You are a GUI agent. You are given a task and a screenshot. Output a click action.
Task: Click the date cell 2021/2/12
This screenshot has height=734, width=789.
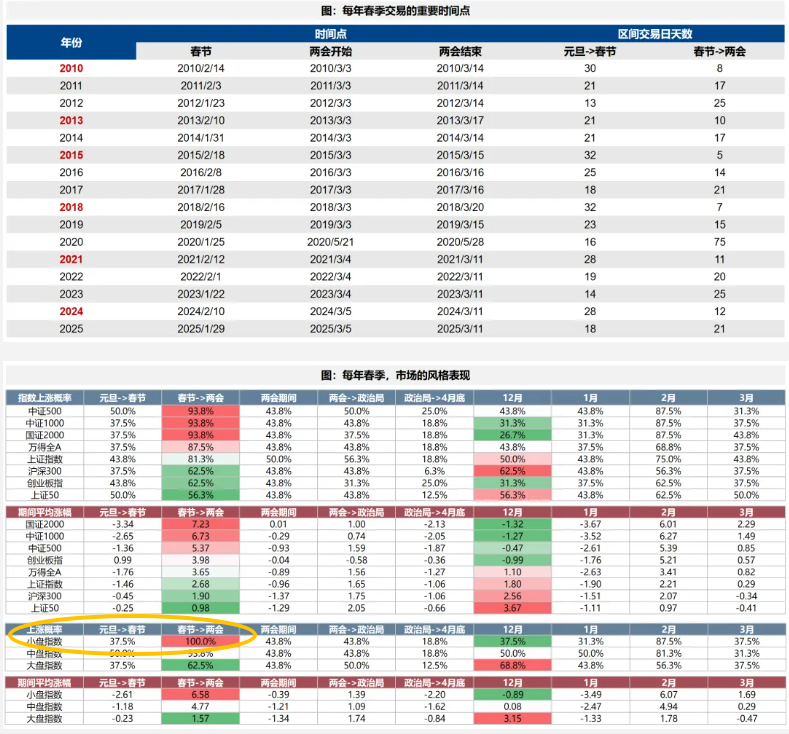click(x=201, y=260)
